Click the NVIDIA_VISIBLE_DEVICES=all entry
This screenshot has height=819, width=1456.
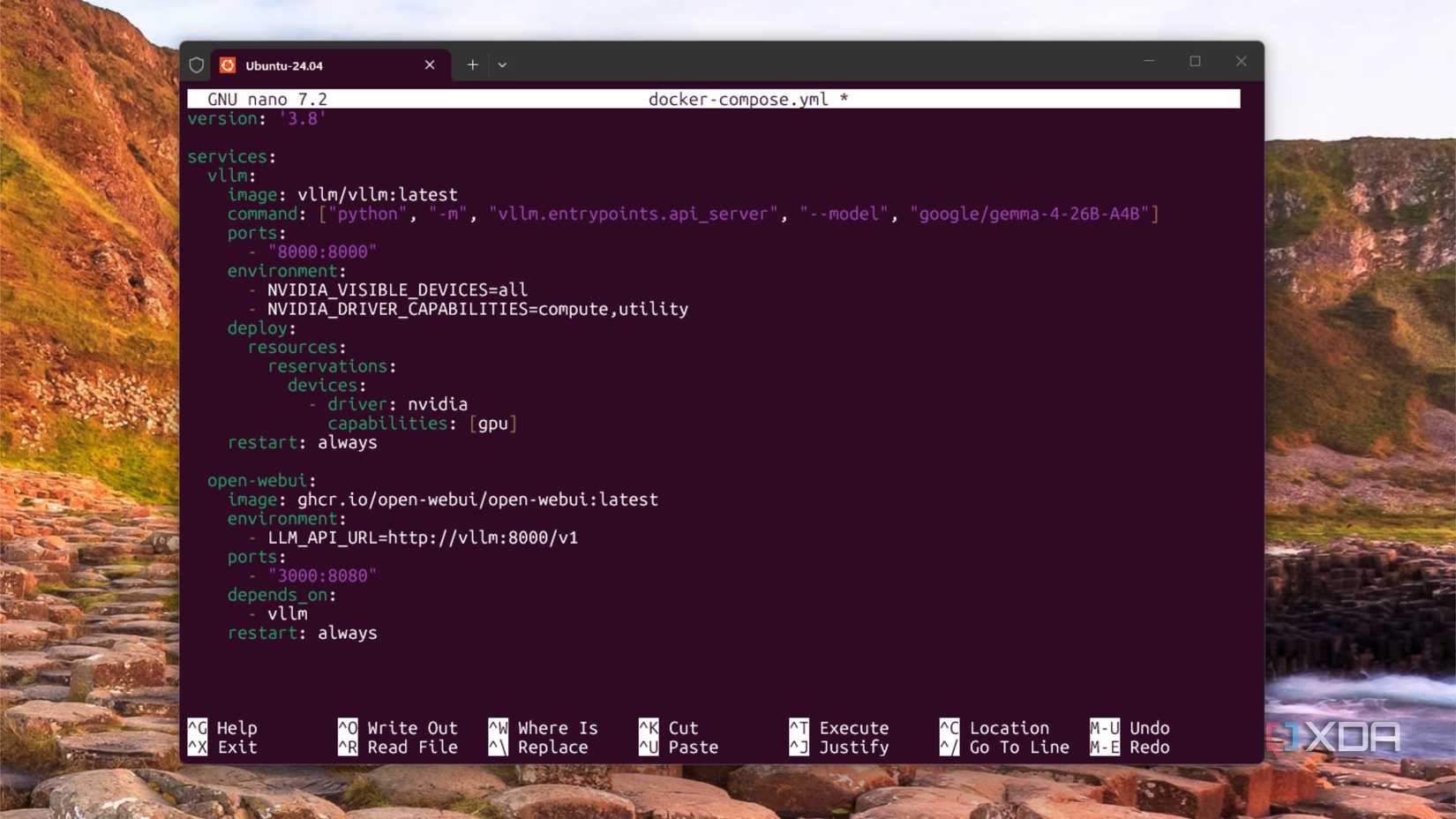pos(397,289)
